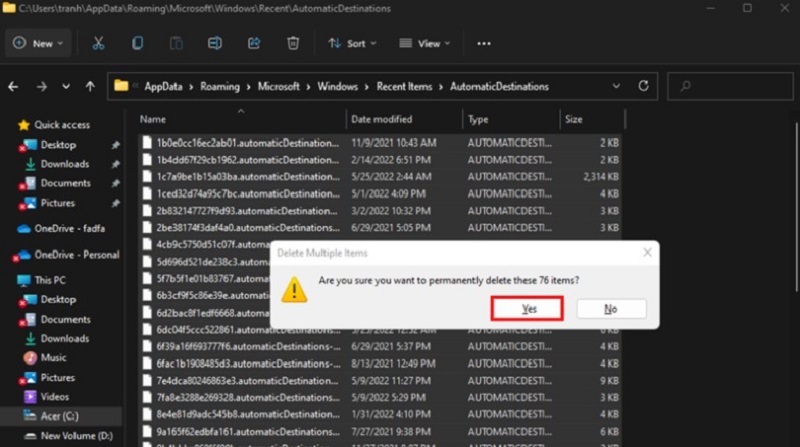Click chevron after Roaming in breadcrumb
800x447 pixels.
pos(248,87)
